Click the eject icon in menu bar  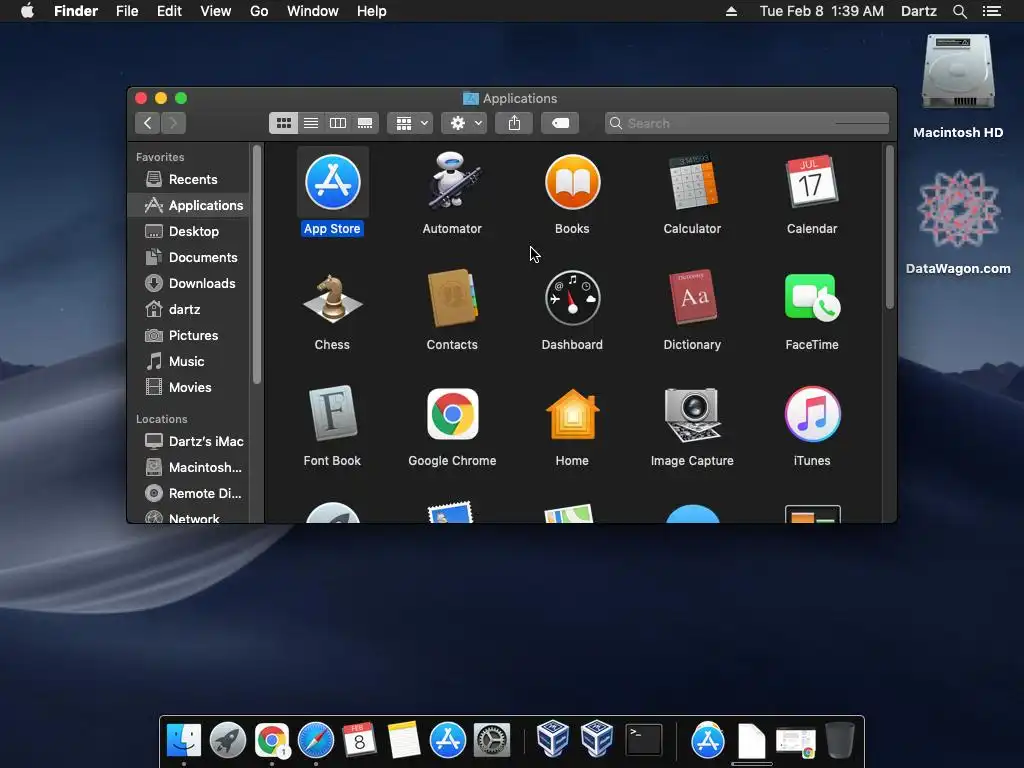pos(731,11)
